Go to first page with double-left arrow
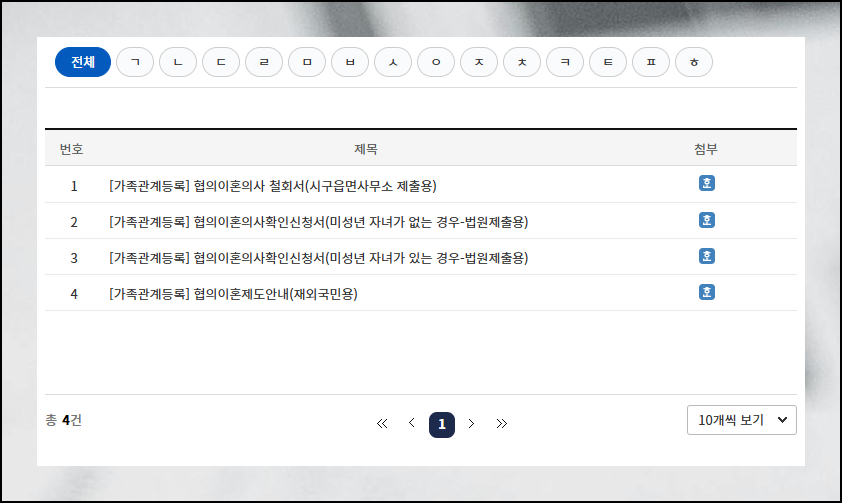 [382, 424]
